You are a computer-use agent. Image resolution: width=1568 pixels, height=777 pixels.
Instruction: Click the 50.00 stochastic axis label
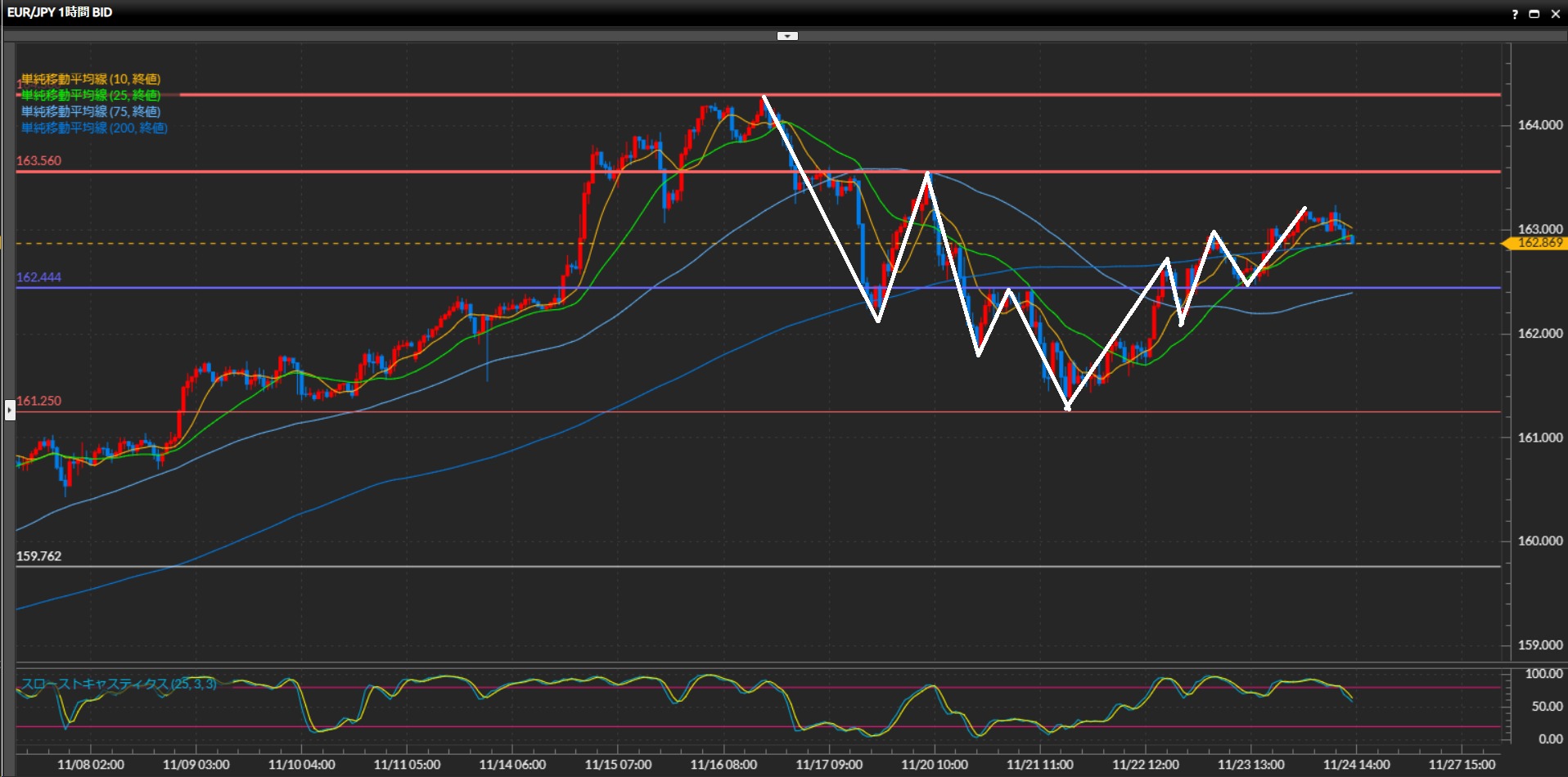point(1546,707)
